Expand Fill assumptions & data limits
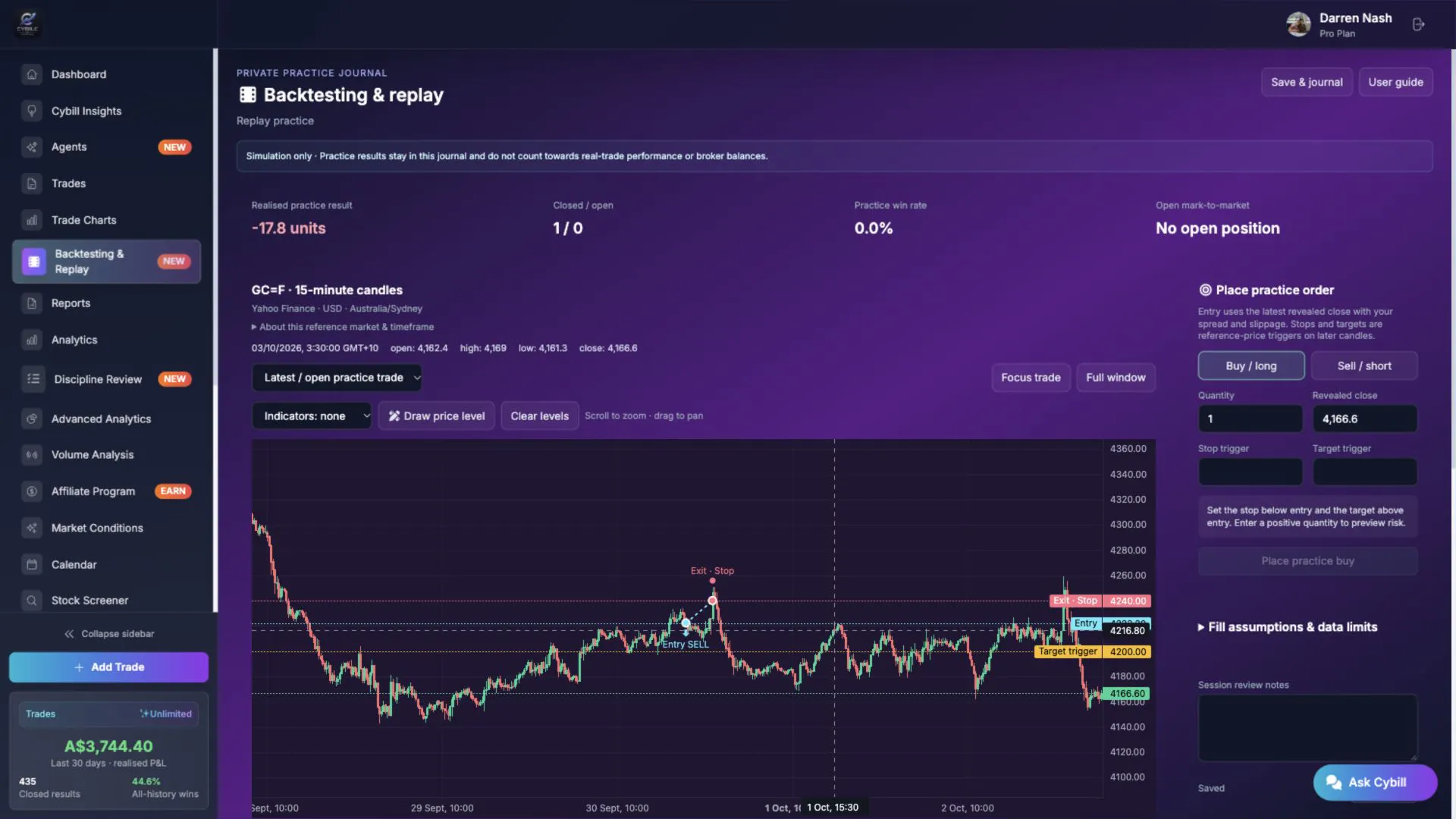This screenshot has width=1456, height=819. 1287,627
